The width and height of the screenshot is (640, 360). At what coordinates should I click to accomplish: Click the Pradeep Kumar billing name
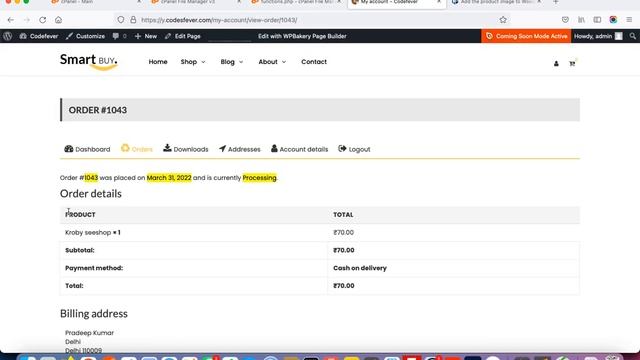pyautogui.click(x=89, y=333)
